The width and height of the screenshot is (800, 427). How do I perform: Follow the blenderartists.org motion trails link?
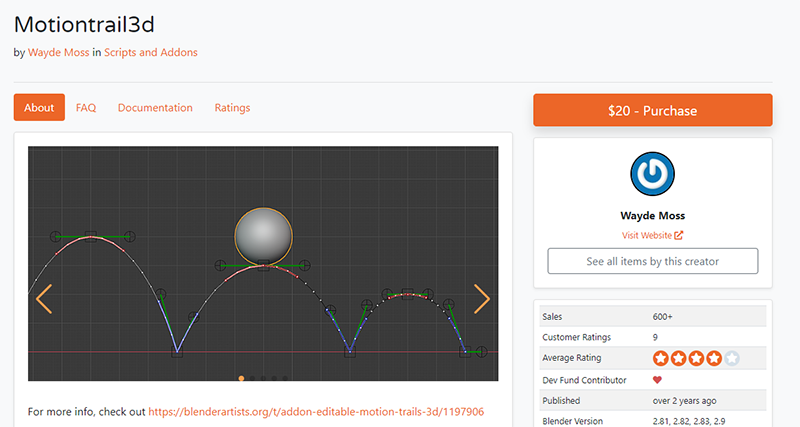(x=316, y=411)
